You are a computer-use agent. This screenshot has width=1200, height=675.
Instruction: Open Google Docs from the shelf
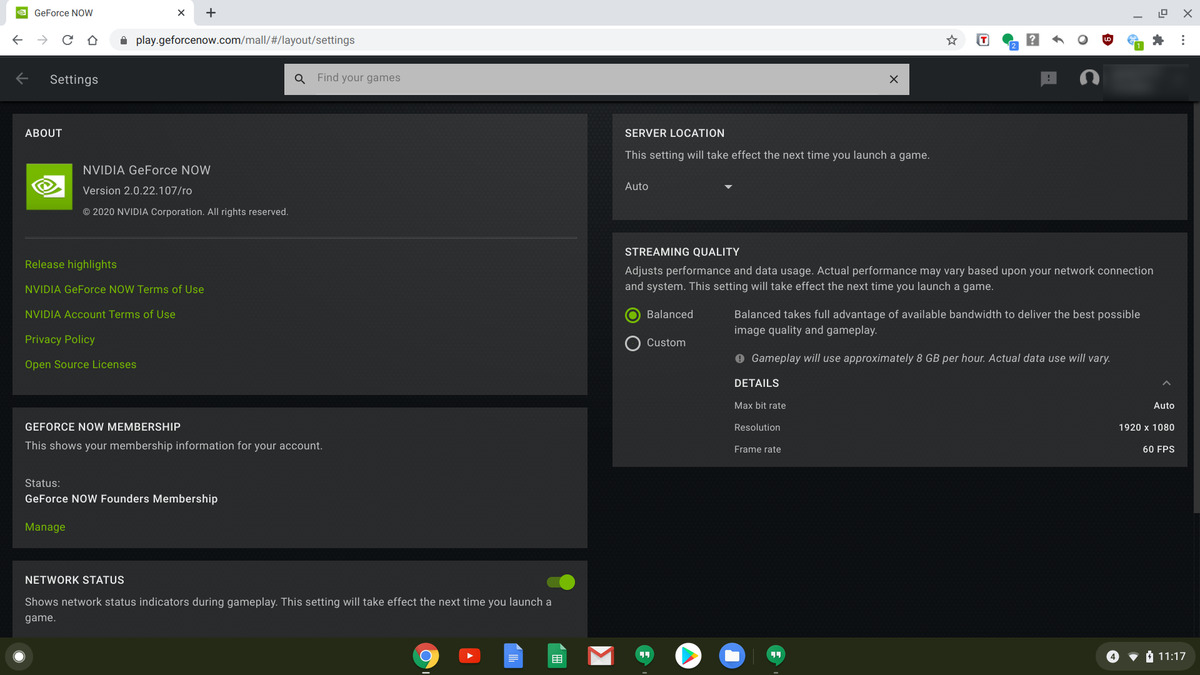click(x=513, y=656)
